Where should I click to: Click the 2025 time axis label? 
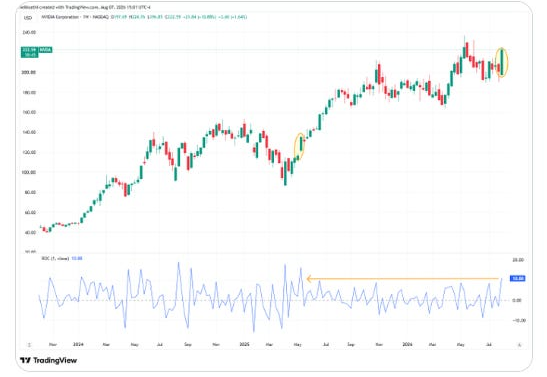point(244,344)
